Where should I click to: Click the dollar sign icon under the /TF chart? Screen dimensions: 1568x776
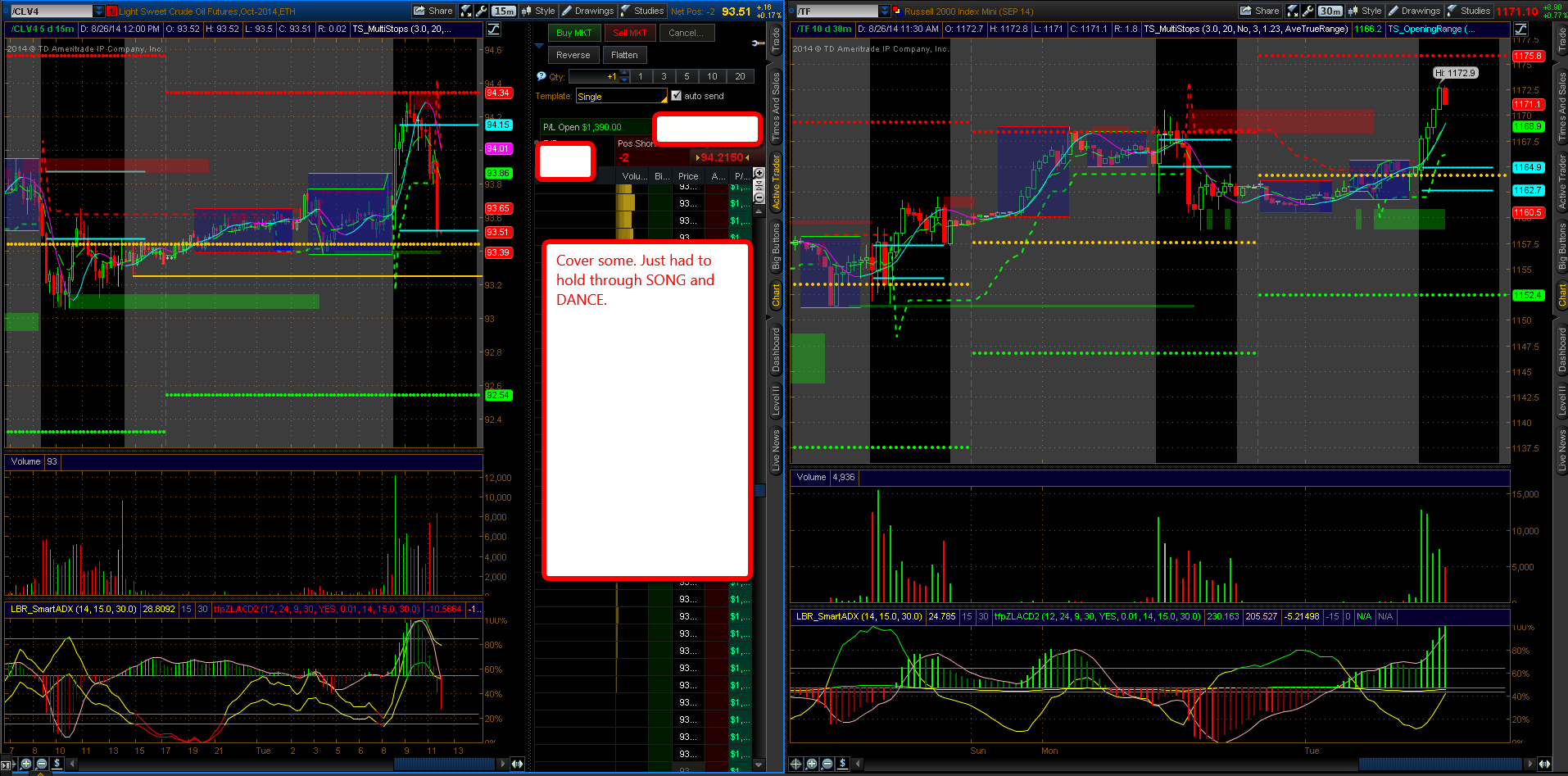(842, 764)
